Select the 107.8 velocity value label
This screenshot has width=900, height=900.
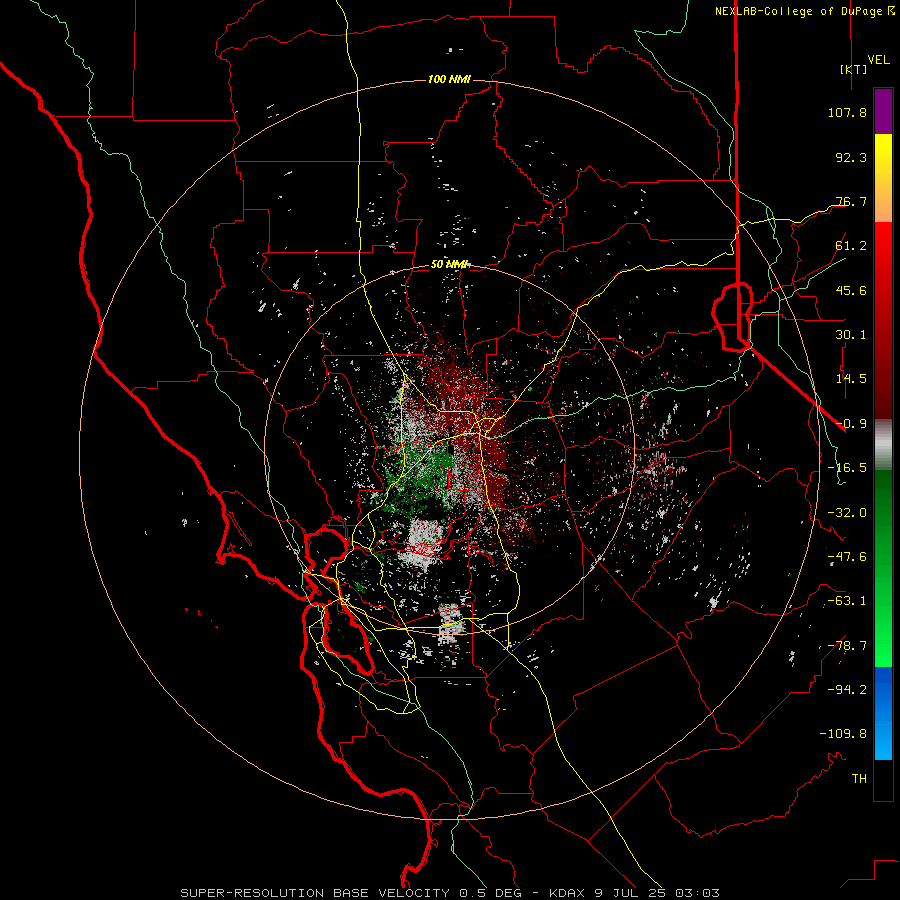(847, 112)
